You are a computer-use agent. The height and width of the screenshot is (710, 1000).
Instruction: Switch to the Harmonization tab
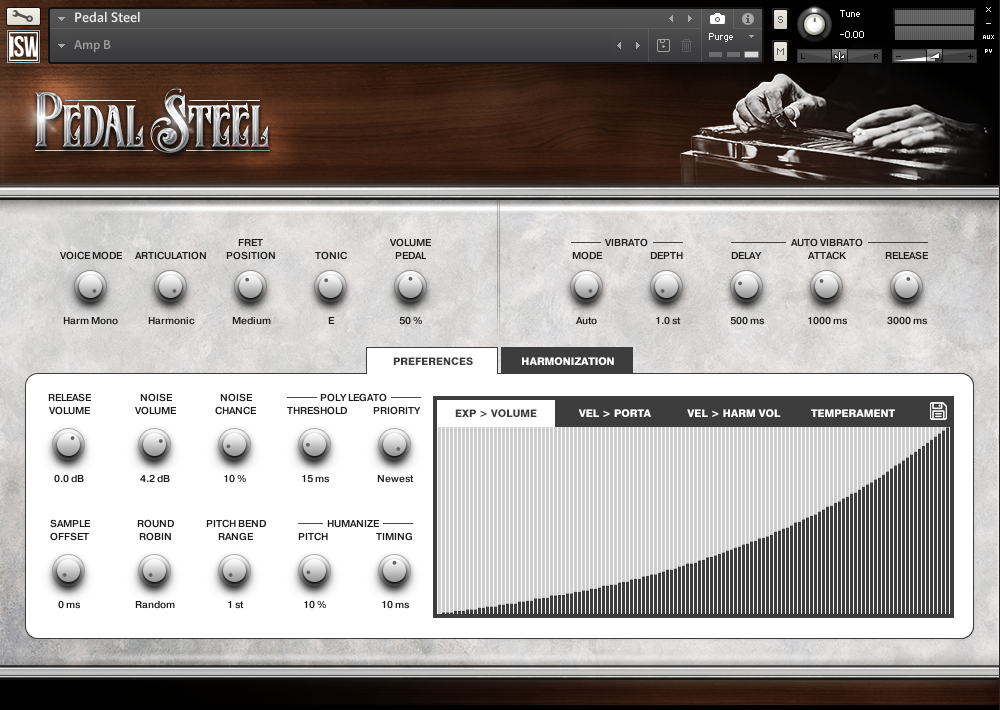[x=566, y=360]
